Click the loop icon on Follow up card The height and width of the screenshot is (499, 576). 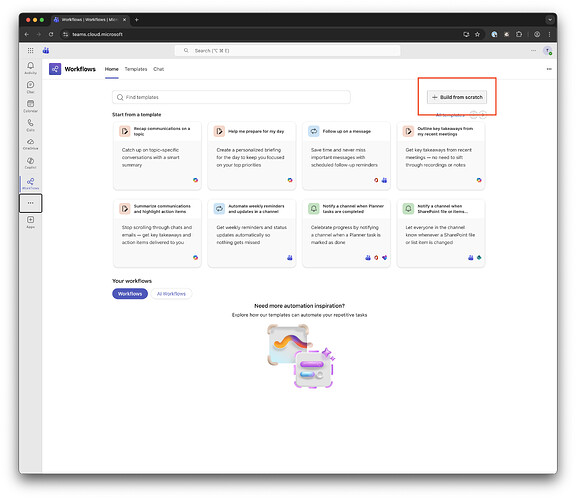(314, 131)
